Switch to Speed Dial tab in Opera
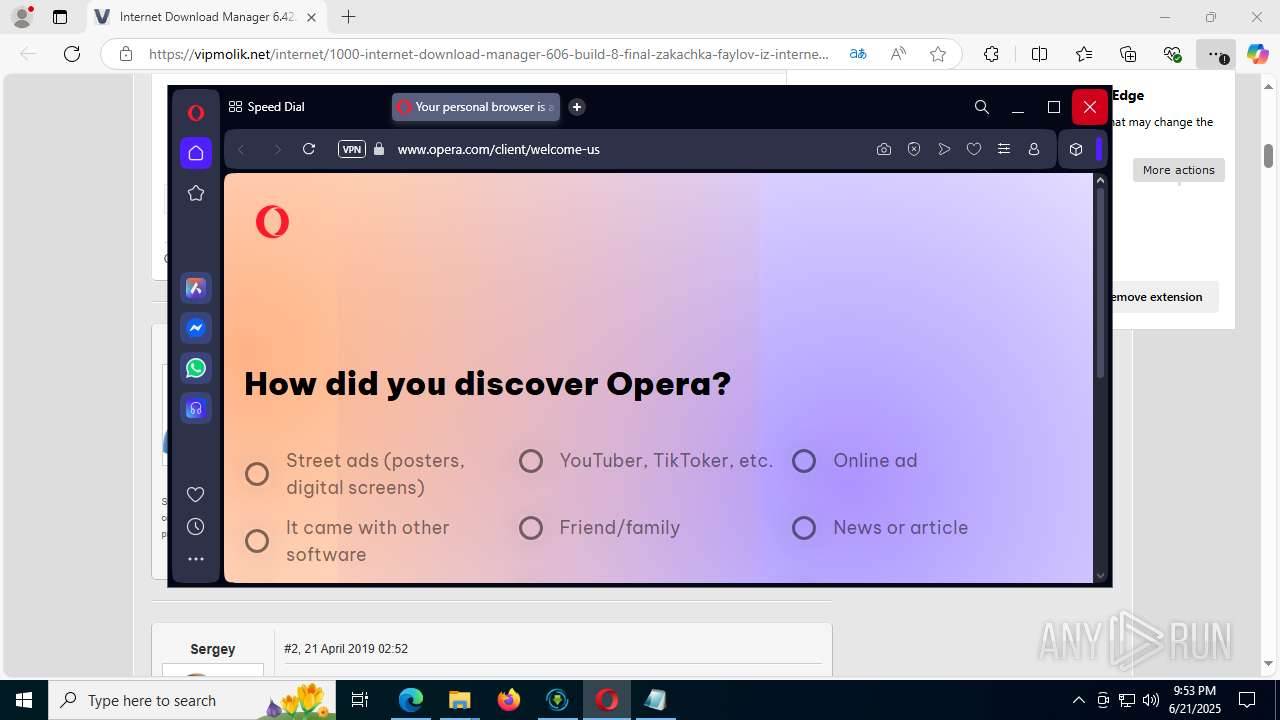Image resolution: width=1280 pixels, height=720 pixels. (x=267, y=107)
